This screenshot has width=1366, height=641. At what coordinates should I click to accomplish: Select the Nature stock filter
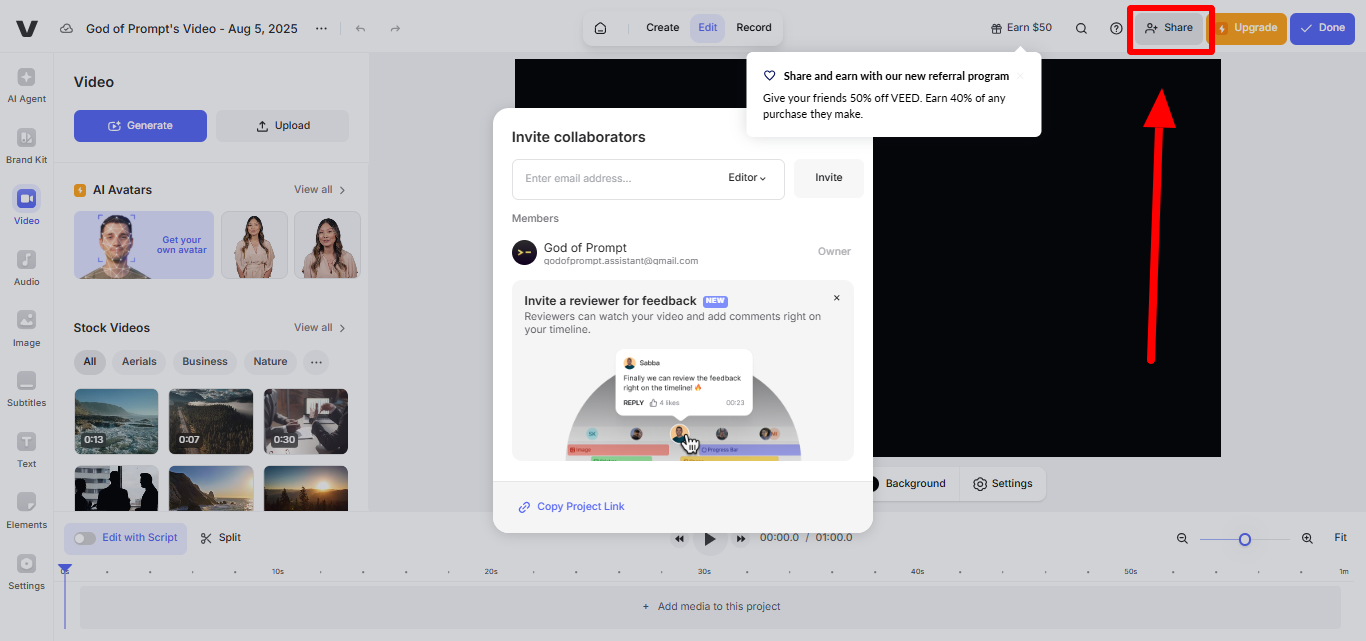[270, 362]
